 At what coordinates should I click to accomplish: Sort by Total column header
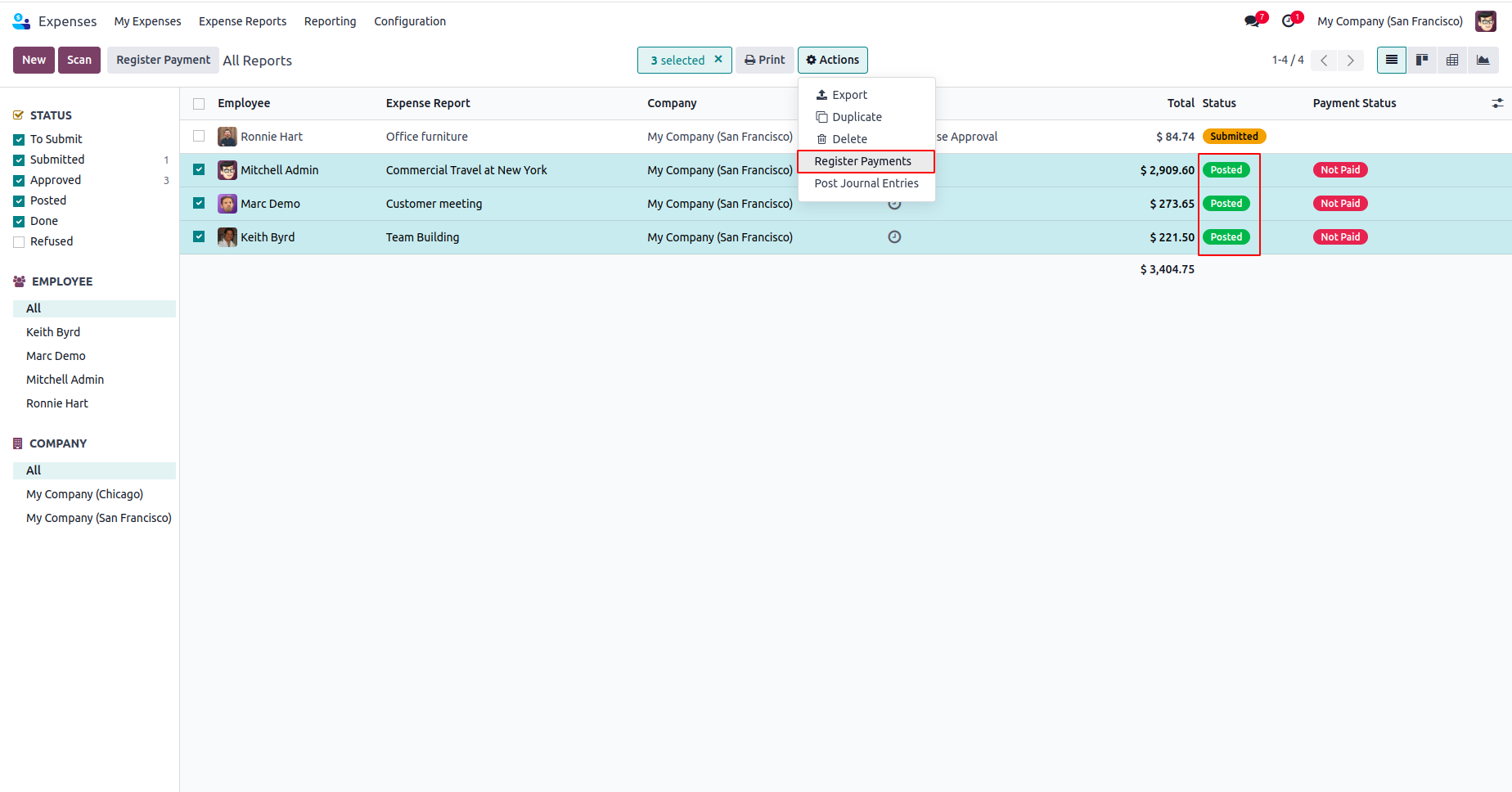1181,103
